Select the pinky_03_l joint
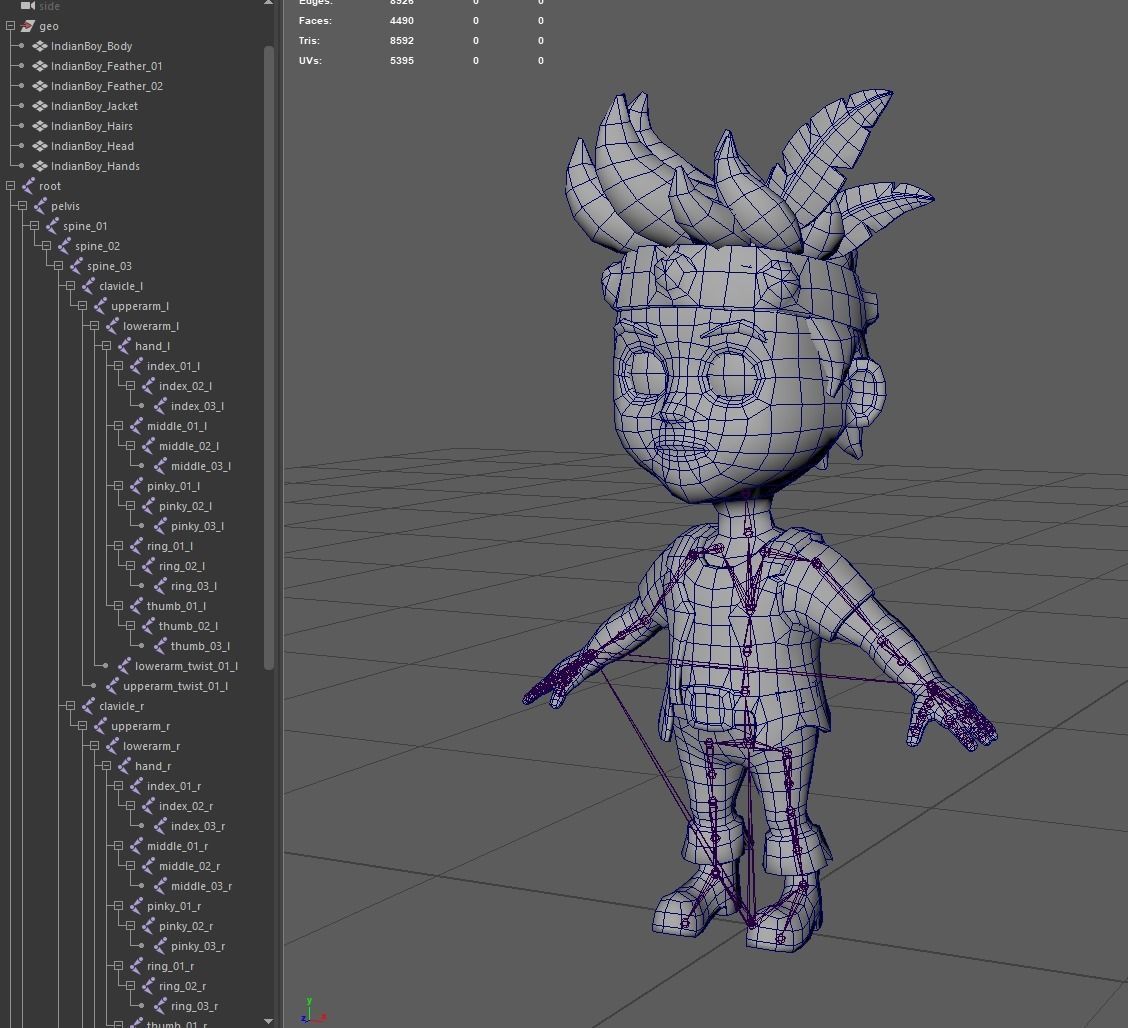 point(197,527)
